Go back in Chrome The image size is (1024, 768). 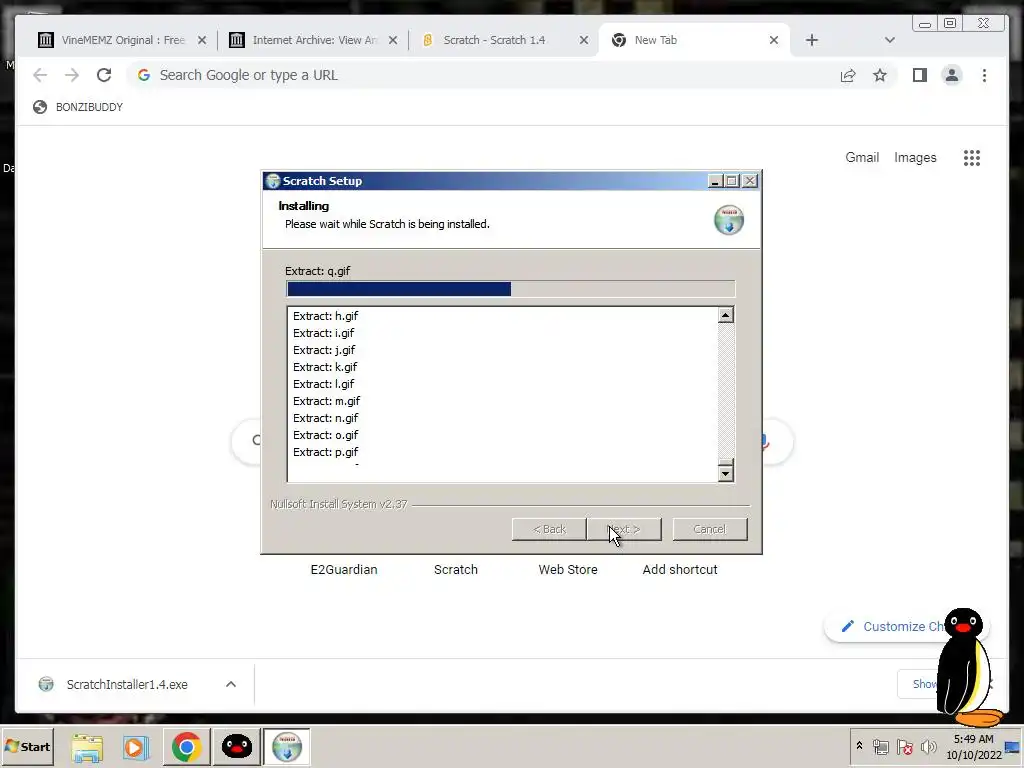(x=40, y=75)
